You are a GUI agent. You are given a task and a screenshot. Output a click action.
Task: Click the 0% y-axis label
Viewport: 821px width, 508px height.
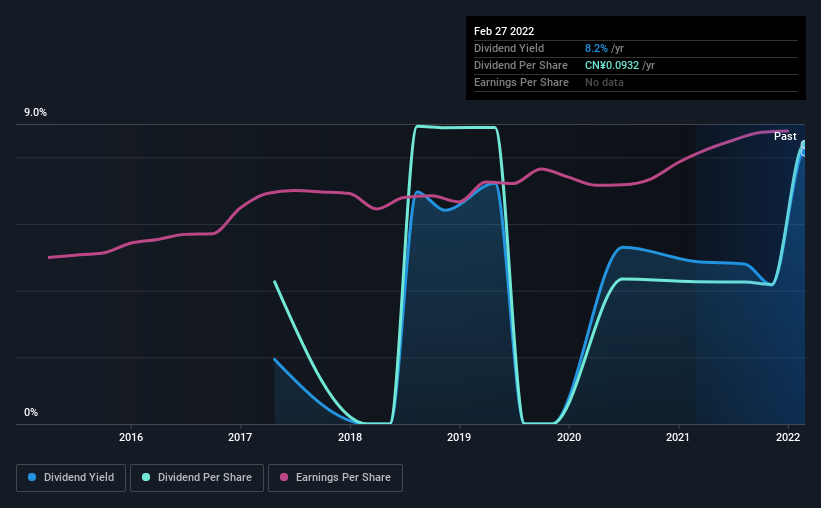[x=31, y=413]
